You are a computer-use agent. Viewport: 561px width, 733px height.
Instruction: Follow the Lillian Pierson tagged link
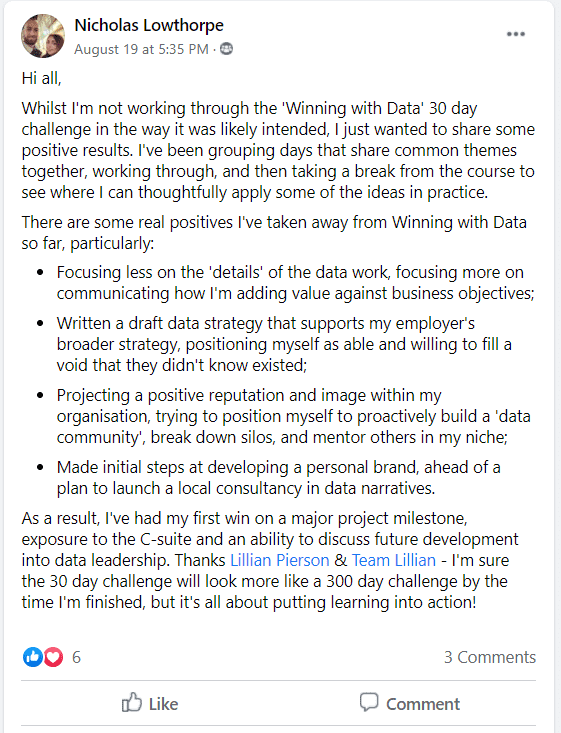click(x=280, y=560)
